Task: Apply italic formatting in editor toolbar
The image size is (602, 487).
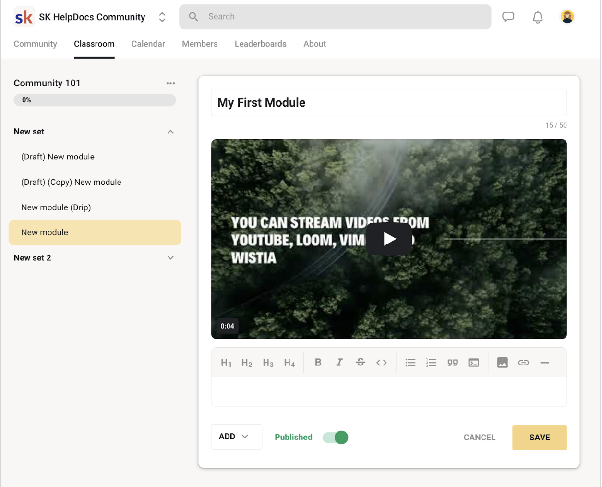Action: [x=339, y=362]
